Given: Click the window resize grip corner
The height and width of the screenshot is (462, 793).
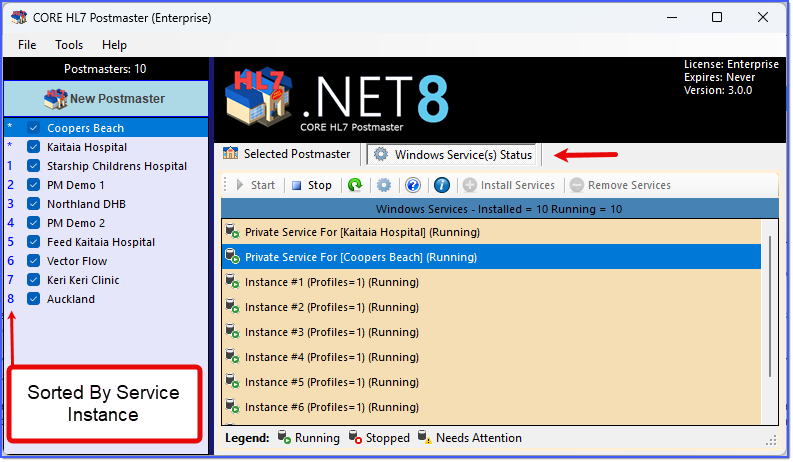Looking at the screenshot, I should coord(771,441).
